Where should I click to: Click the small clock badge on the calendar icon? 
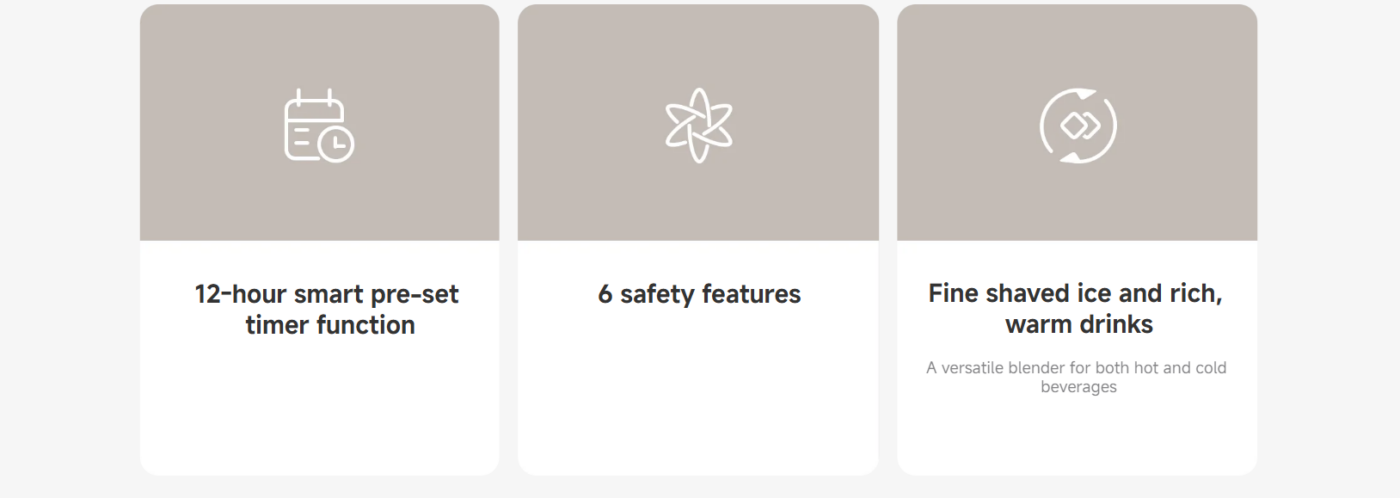(337, 145)
